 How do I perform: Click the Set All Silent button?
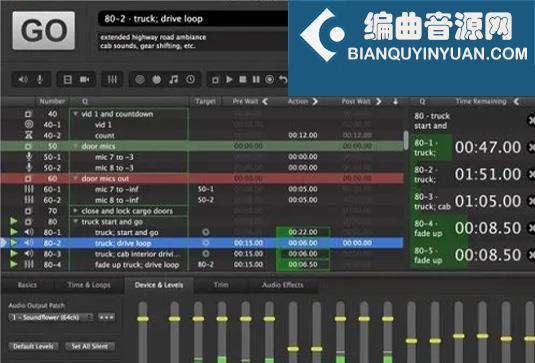click(x=90, y=347)
